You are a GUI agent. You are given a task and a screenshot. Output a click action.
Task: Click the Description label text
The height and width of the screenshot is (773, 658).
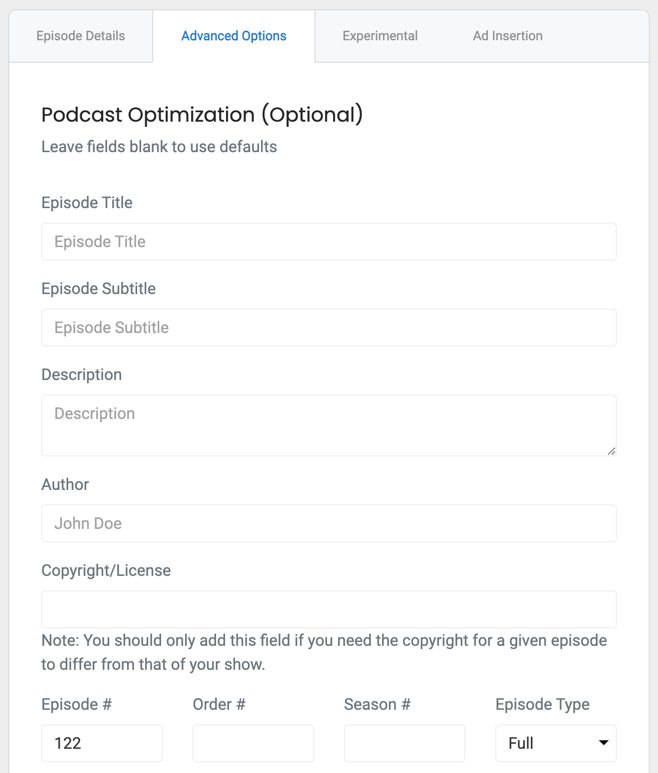[81, 375]
